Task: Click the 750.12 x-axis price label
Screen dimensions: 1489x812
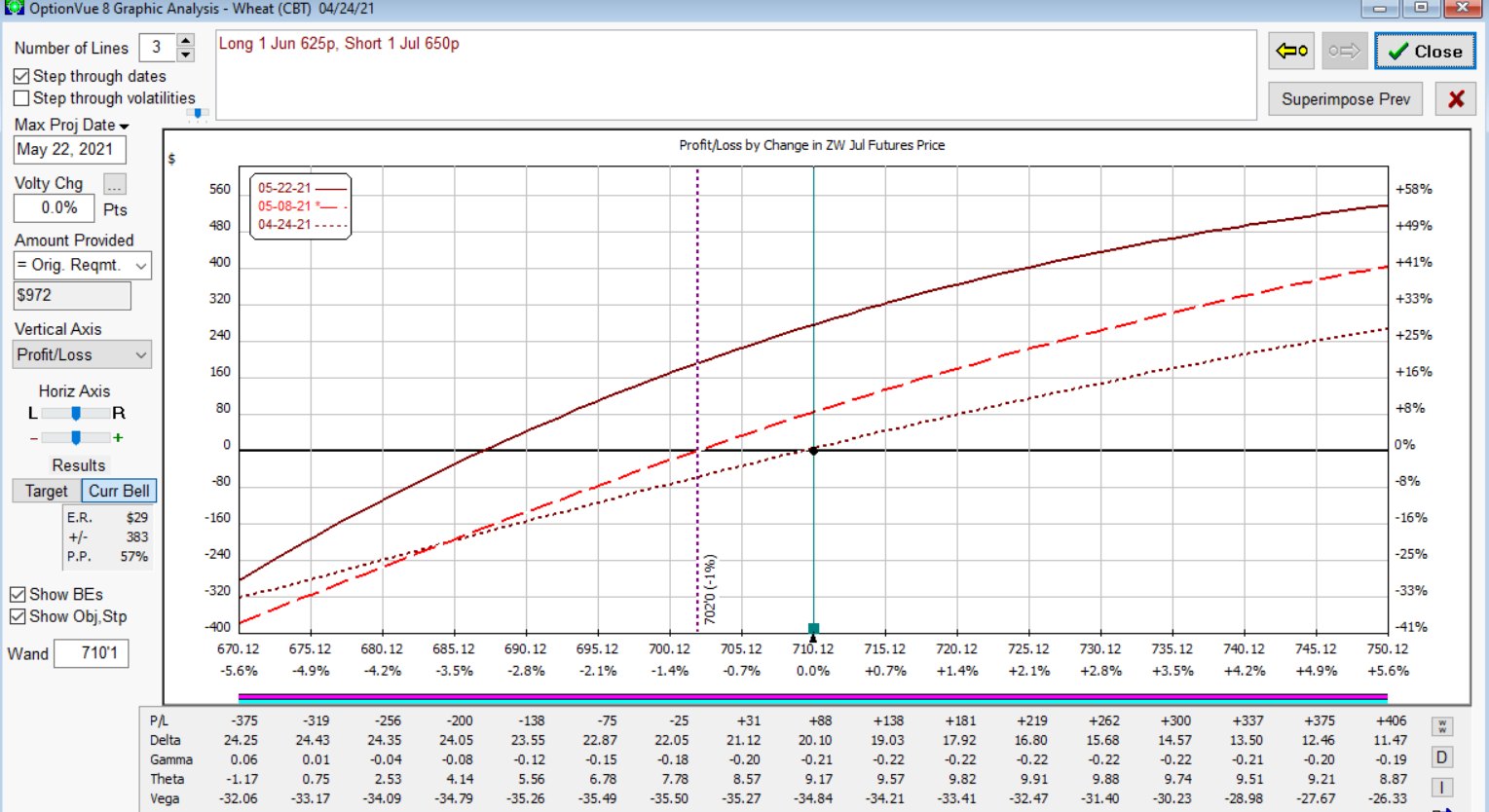Action: 1388,648
